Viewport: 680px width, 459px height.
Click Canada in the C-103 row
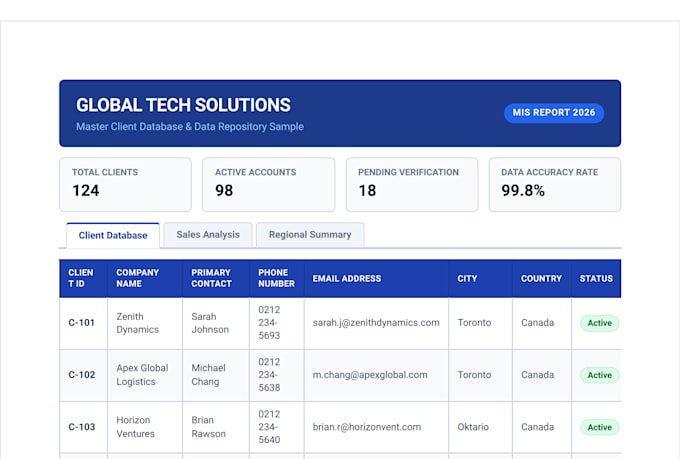(x=537, y=427)
